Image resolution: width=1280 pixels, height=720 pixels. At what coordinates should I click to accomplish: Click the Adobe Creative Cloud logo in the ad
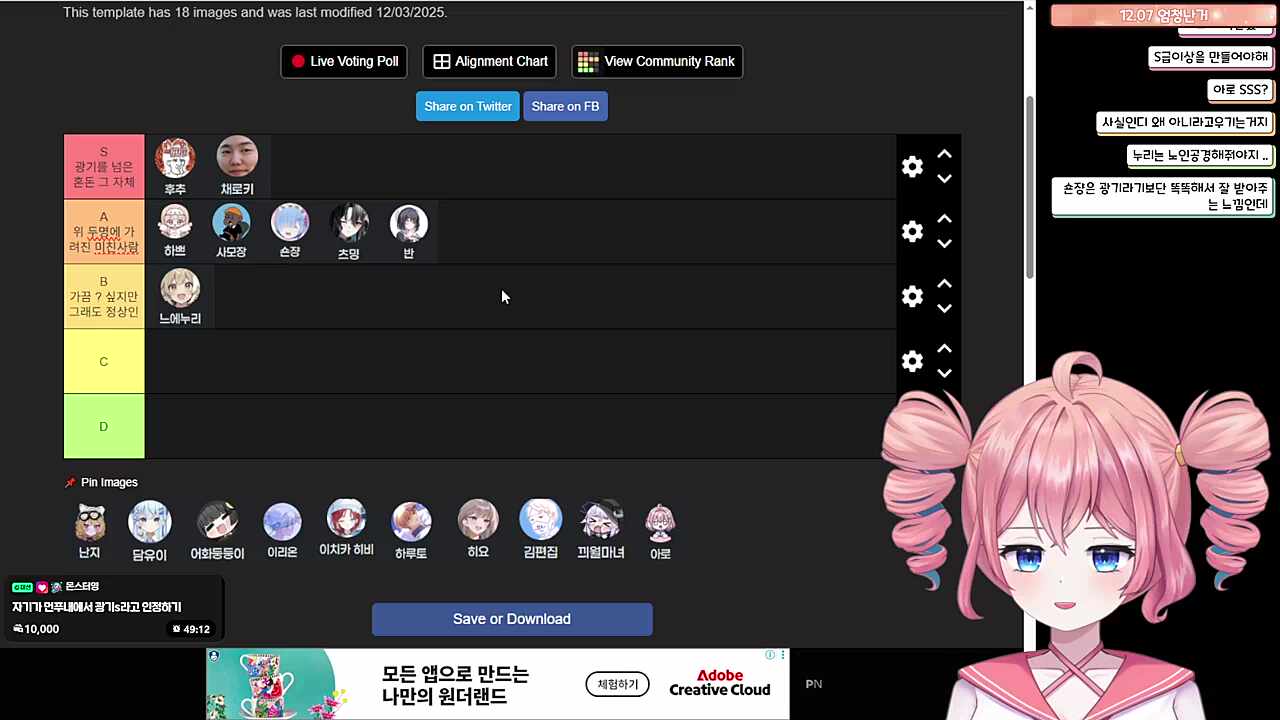[719, 683]
